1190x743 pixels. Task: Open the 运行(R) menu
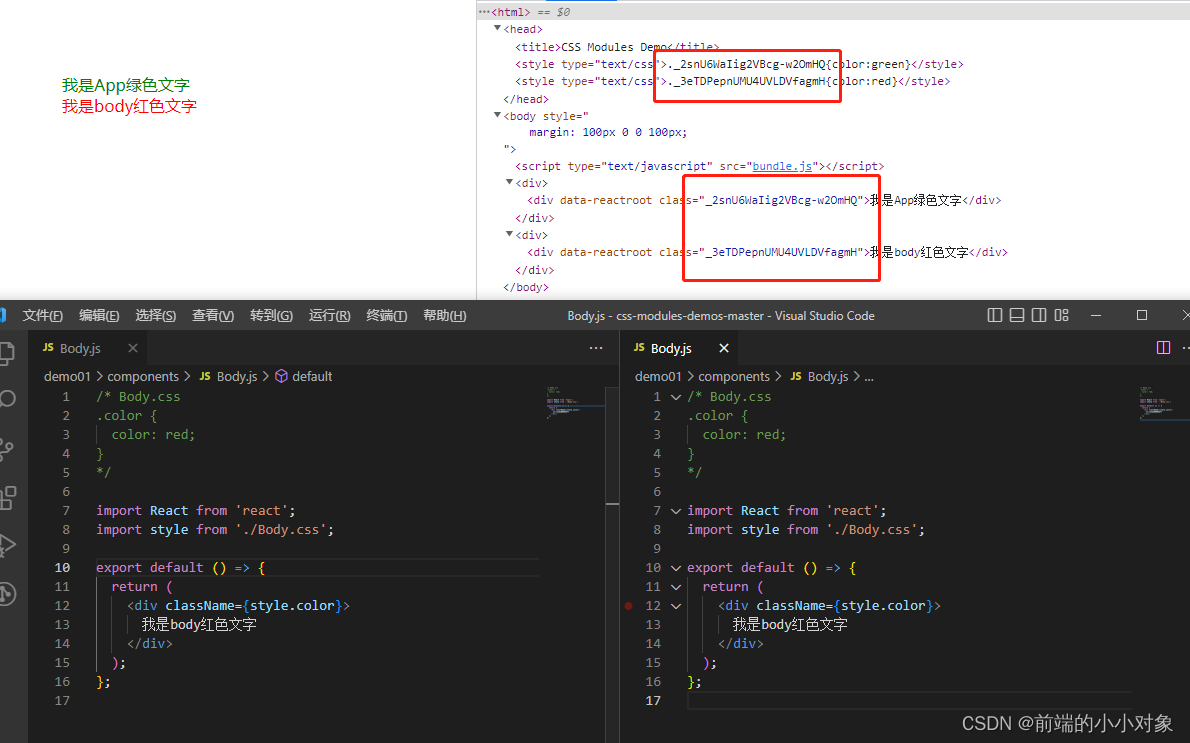329,316
